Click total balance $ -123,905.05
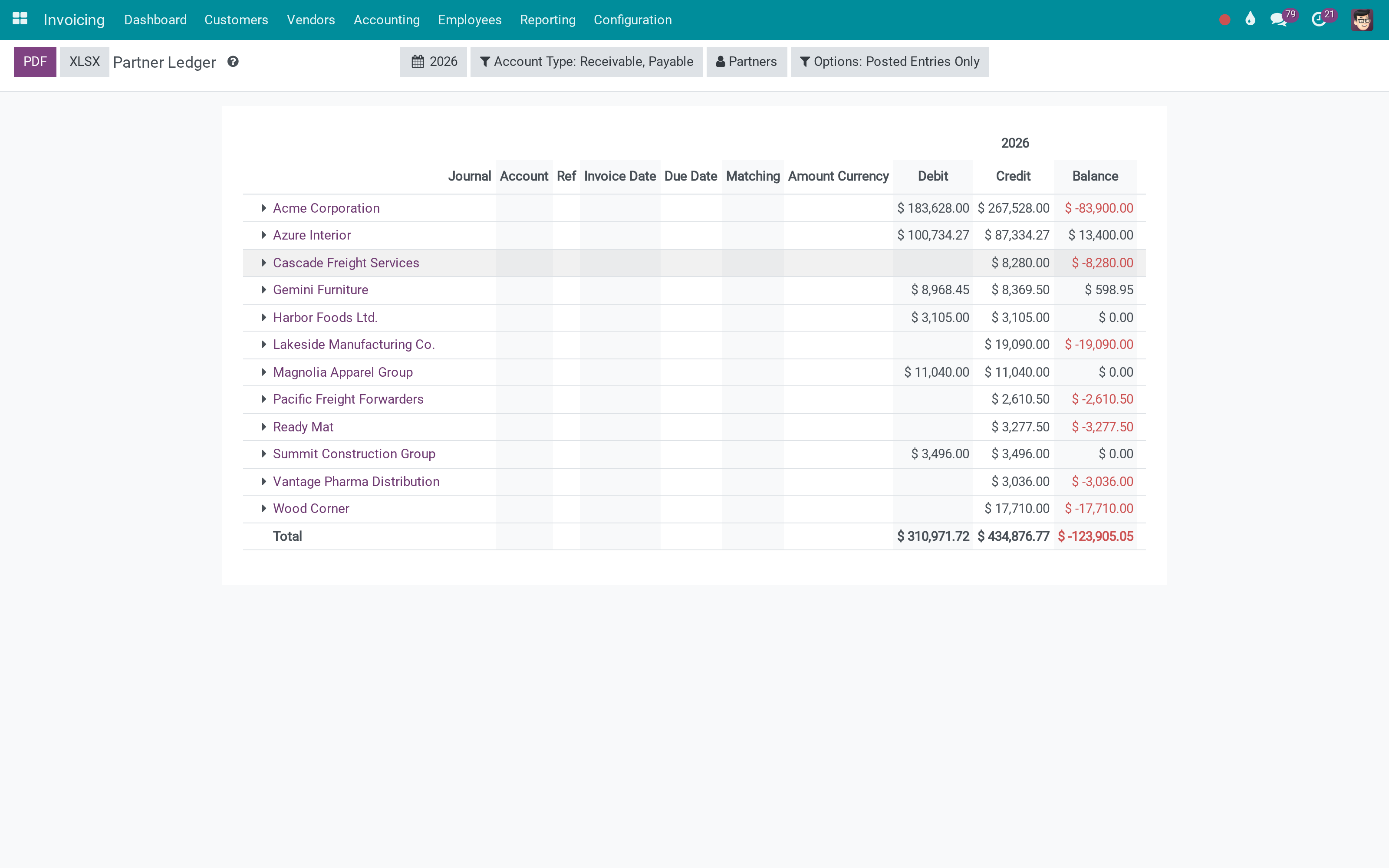 (x=1095, y=536)
